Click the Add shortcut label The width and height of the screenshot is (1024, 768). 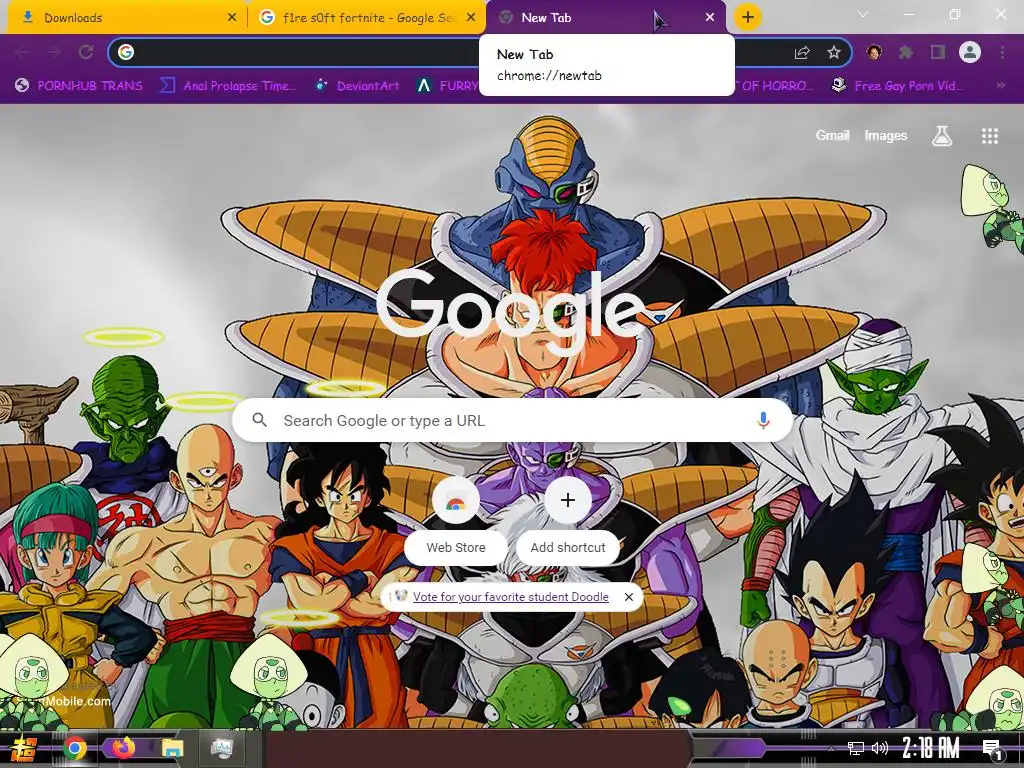coord(568,547)
